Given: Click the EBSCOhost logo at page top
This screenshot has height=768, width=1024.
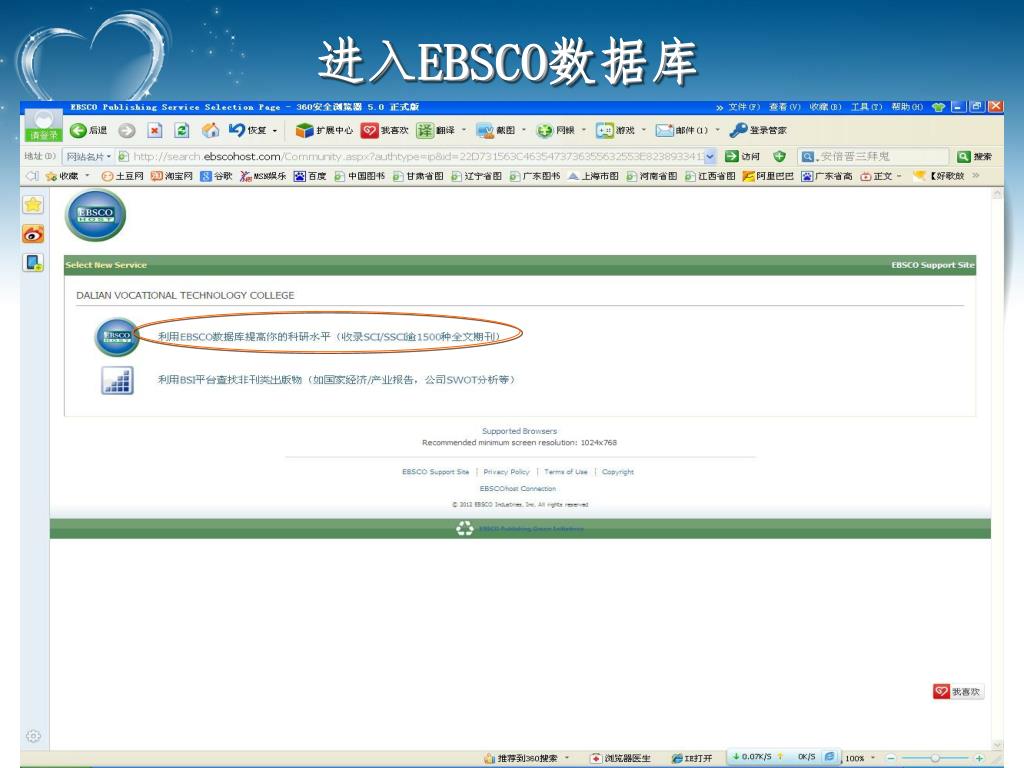Looking at the screenshot, I should pyautogui.click(x=95, y=215).
